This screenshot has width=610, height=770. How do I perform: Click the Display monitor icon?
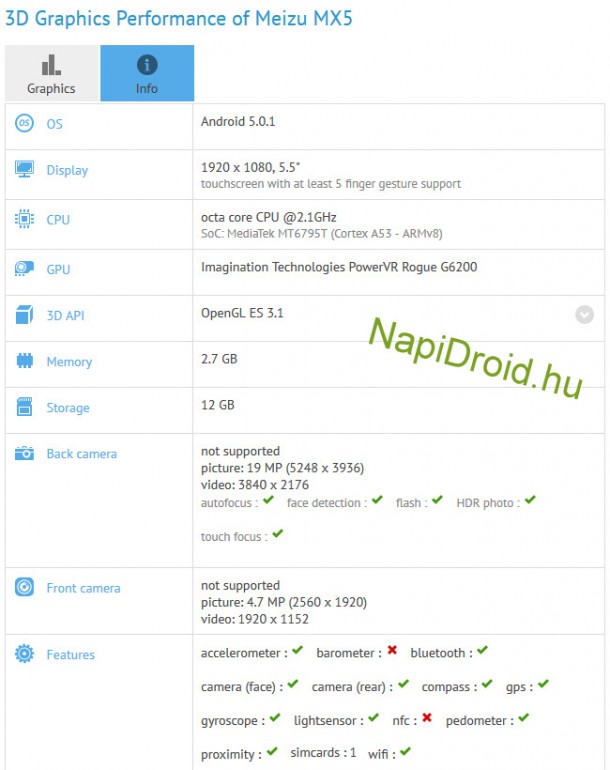pyautogui.click(x=25, y=170)
